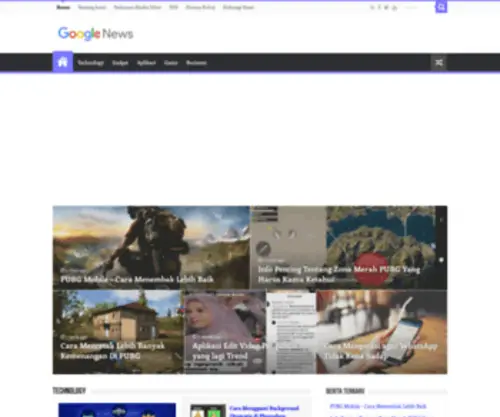Open Cara Meraih Lebih Banyak Kemenangan slide

click(x=118, y=332)
